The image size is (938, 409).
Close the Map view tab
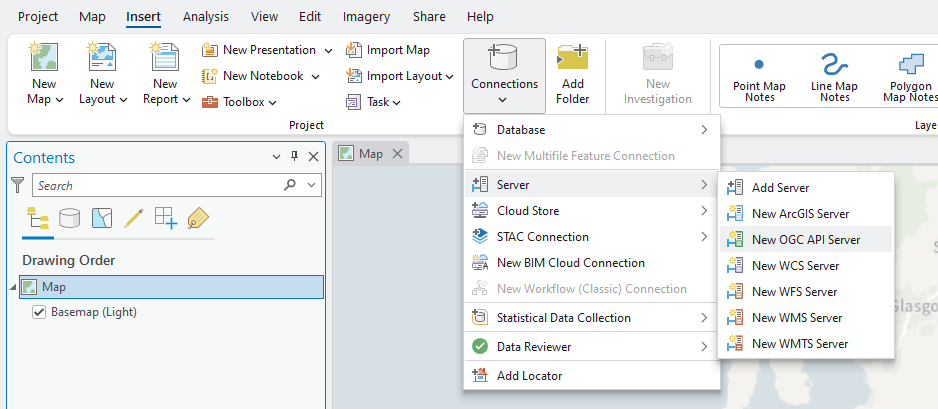397,154
